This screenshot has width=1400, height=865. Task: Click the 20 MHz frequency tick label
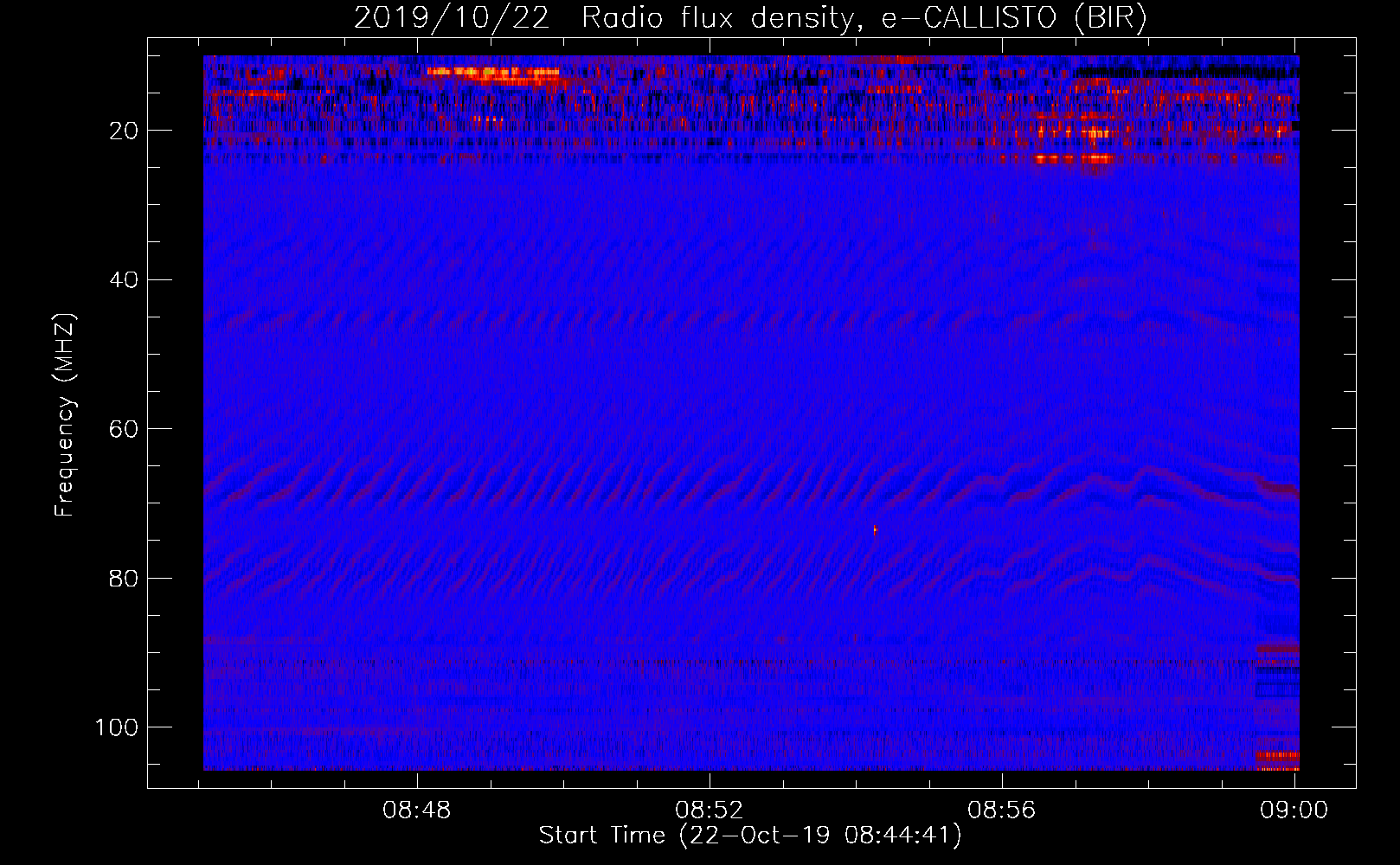click(x=124, y=131)
